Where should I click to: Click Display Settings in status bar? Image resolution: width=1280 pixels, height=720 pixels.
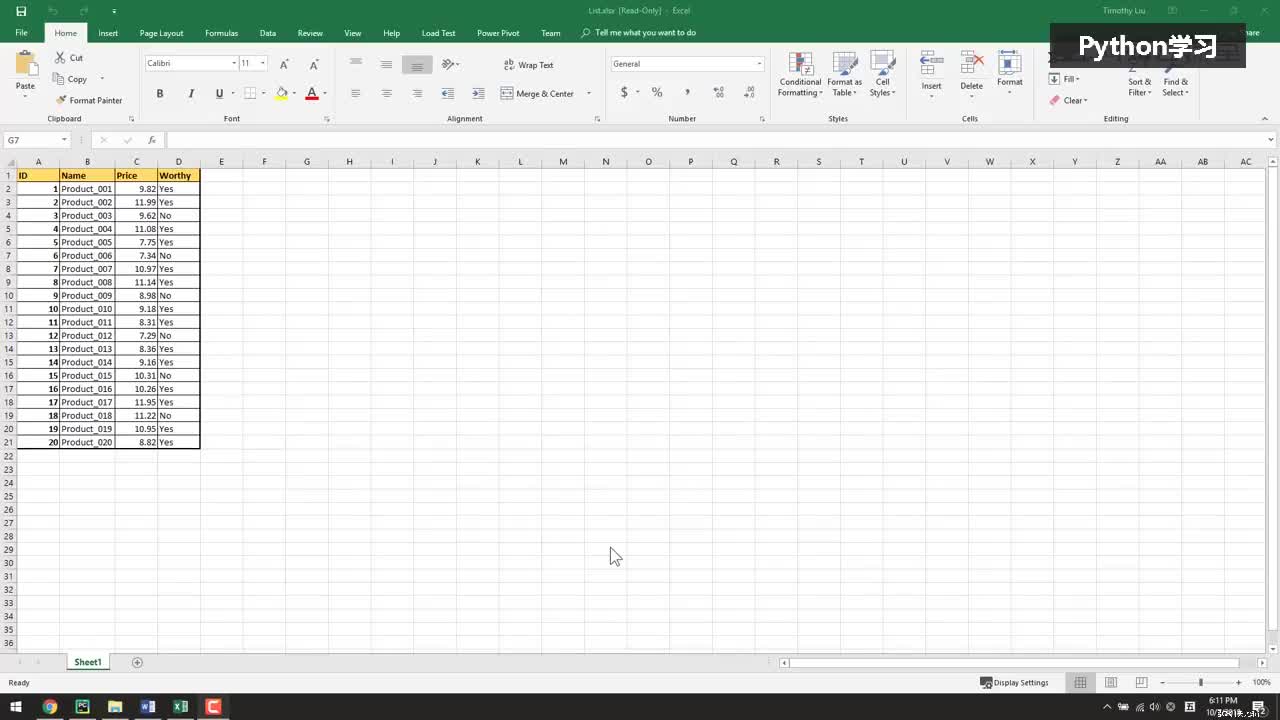point(1015,683)
